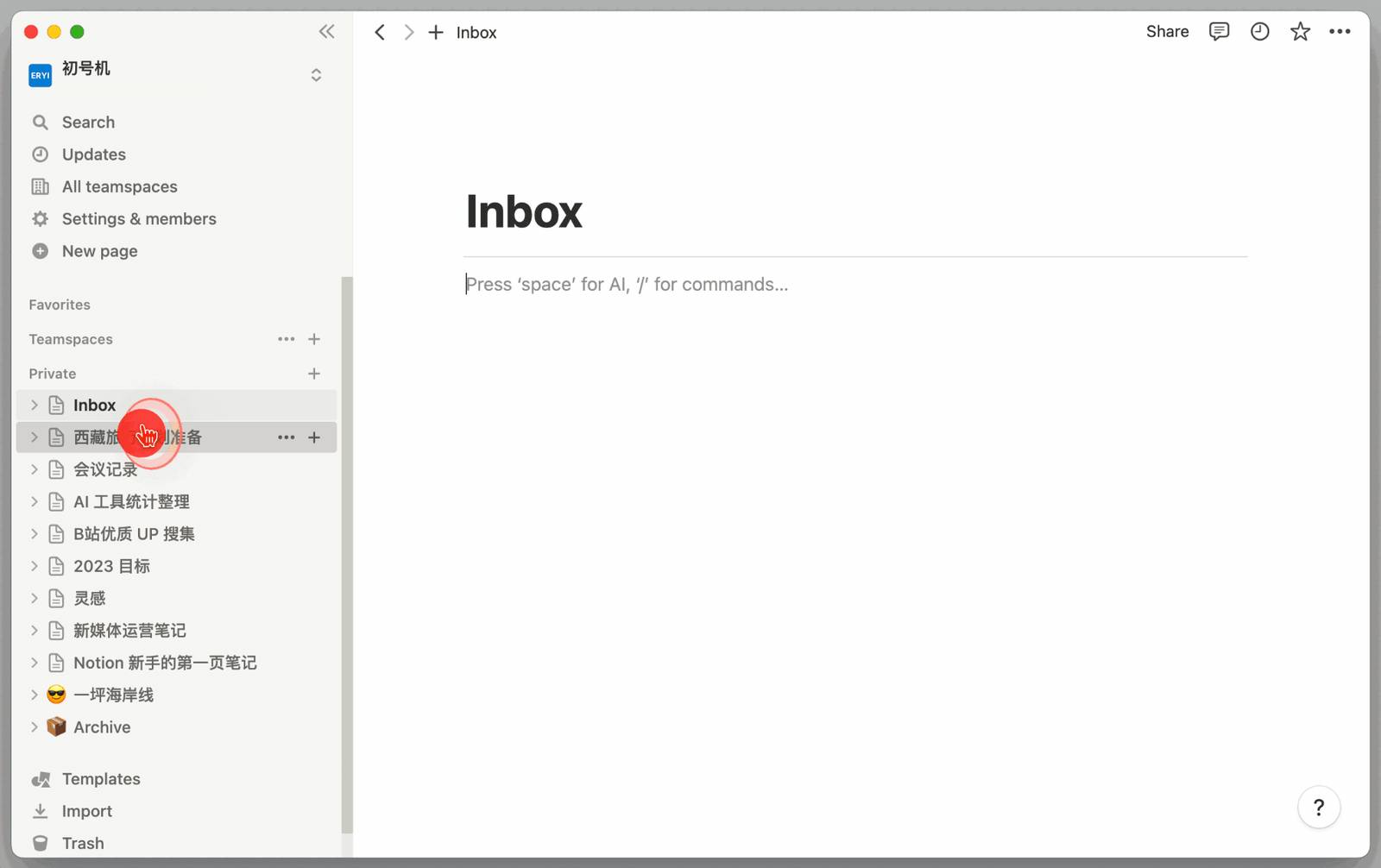This screenshot has height=868, width=1381.
Task: Click the Archive box icon
Action: pos(56,727)
